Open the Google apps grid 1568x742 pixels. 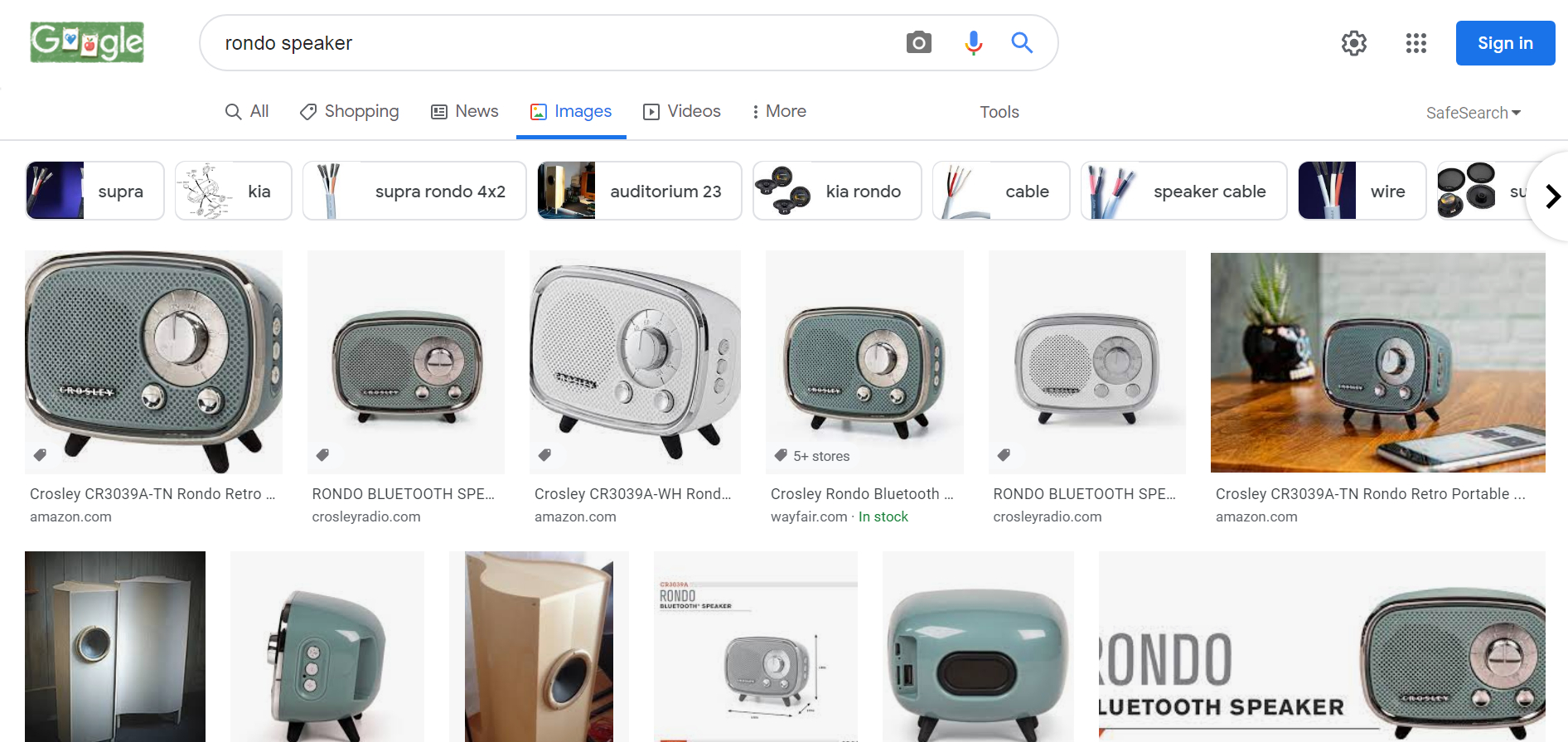(1416, 43)
